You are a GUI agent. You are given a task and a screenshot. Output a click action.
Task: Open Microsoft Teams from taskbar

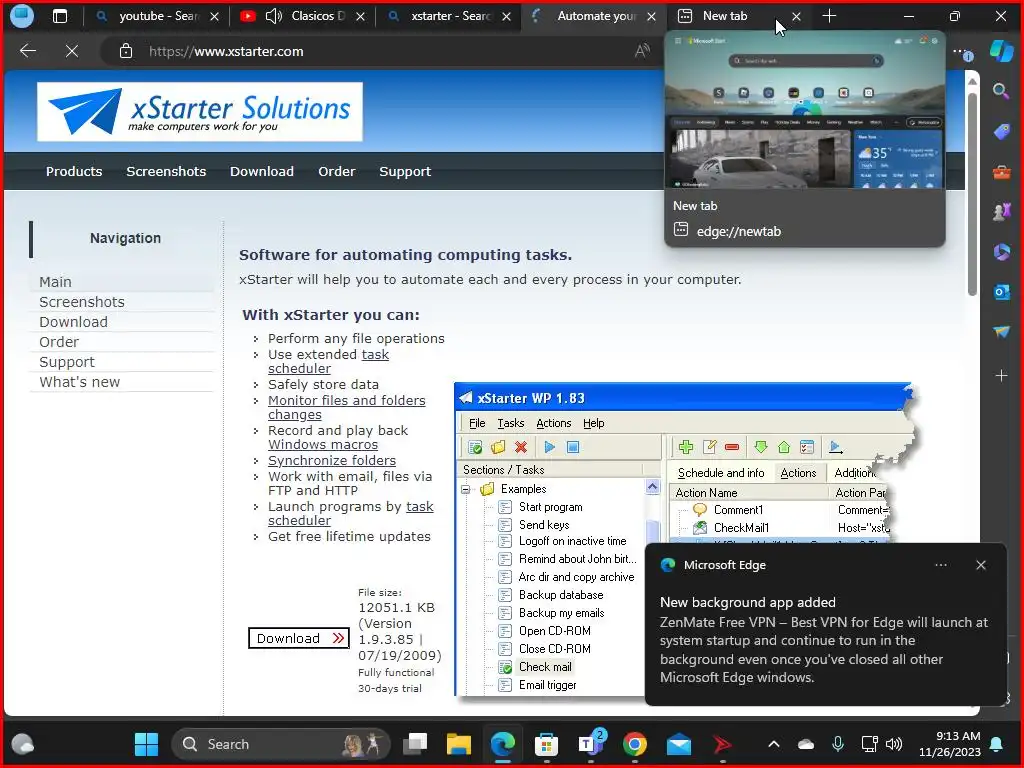tap(590, 744)
